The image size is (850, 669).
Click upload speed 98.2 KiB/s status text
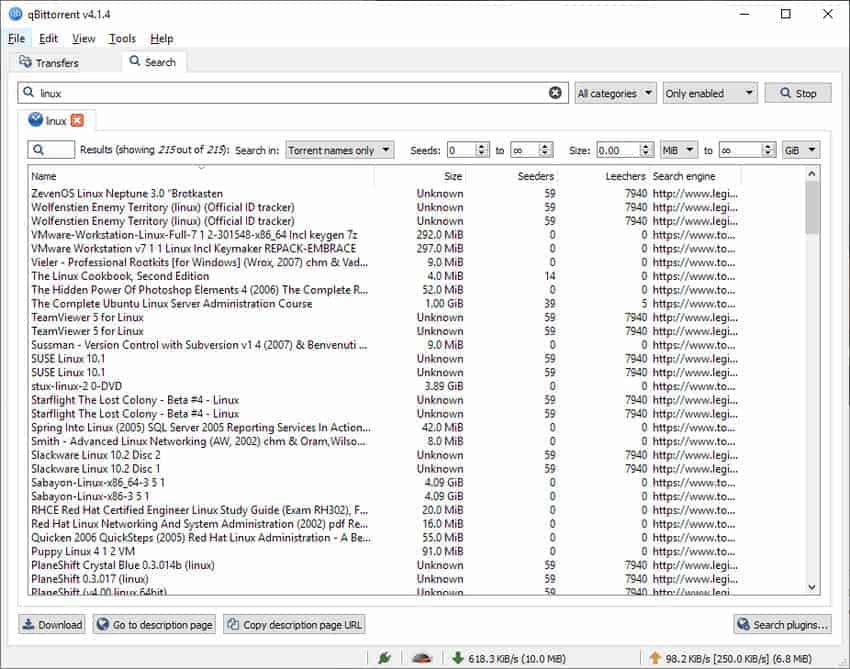tap(738, 659)
